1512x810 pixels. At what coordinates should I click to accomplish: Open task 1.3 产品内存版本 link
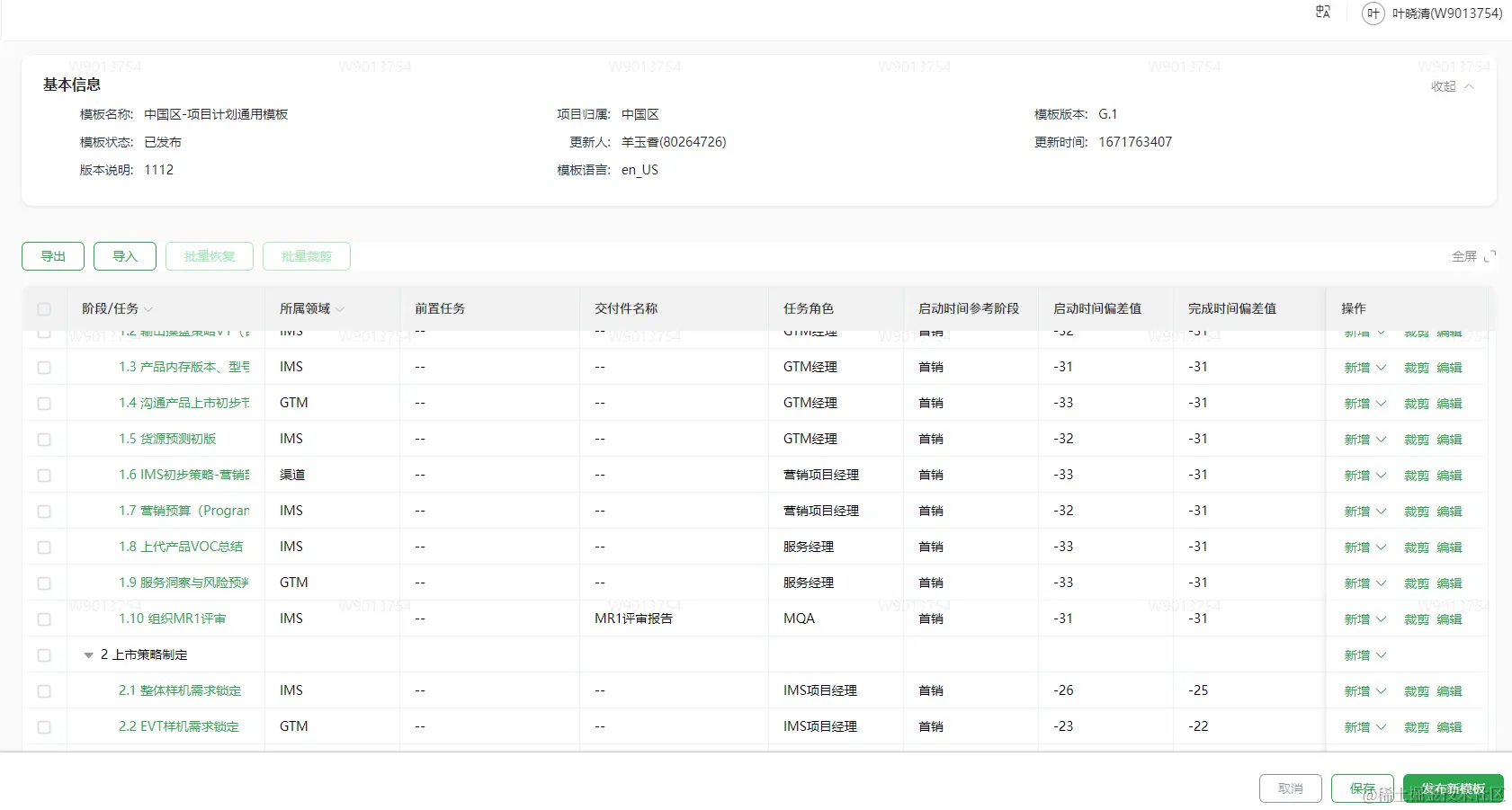pyautogui.click(x=184, y=367)
